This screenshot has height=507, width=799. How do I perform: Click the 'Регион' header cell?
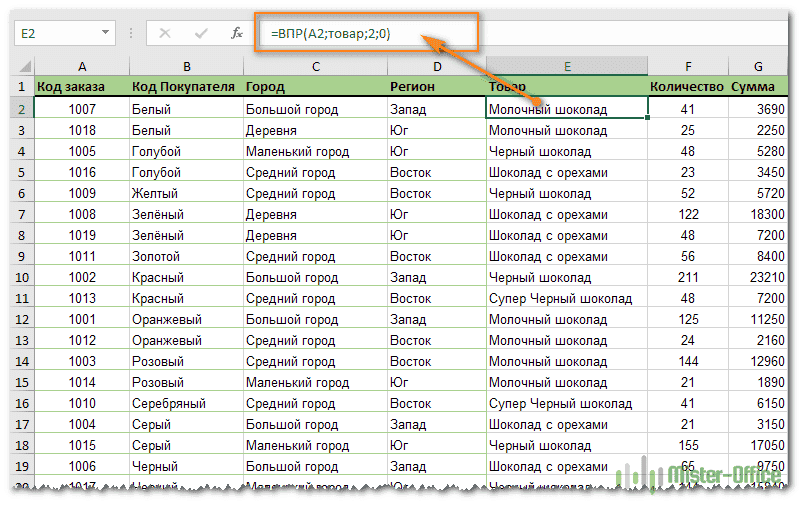[436, 87]
